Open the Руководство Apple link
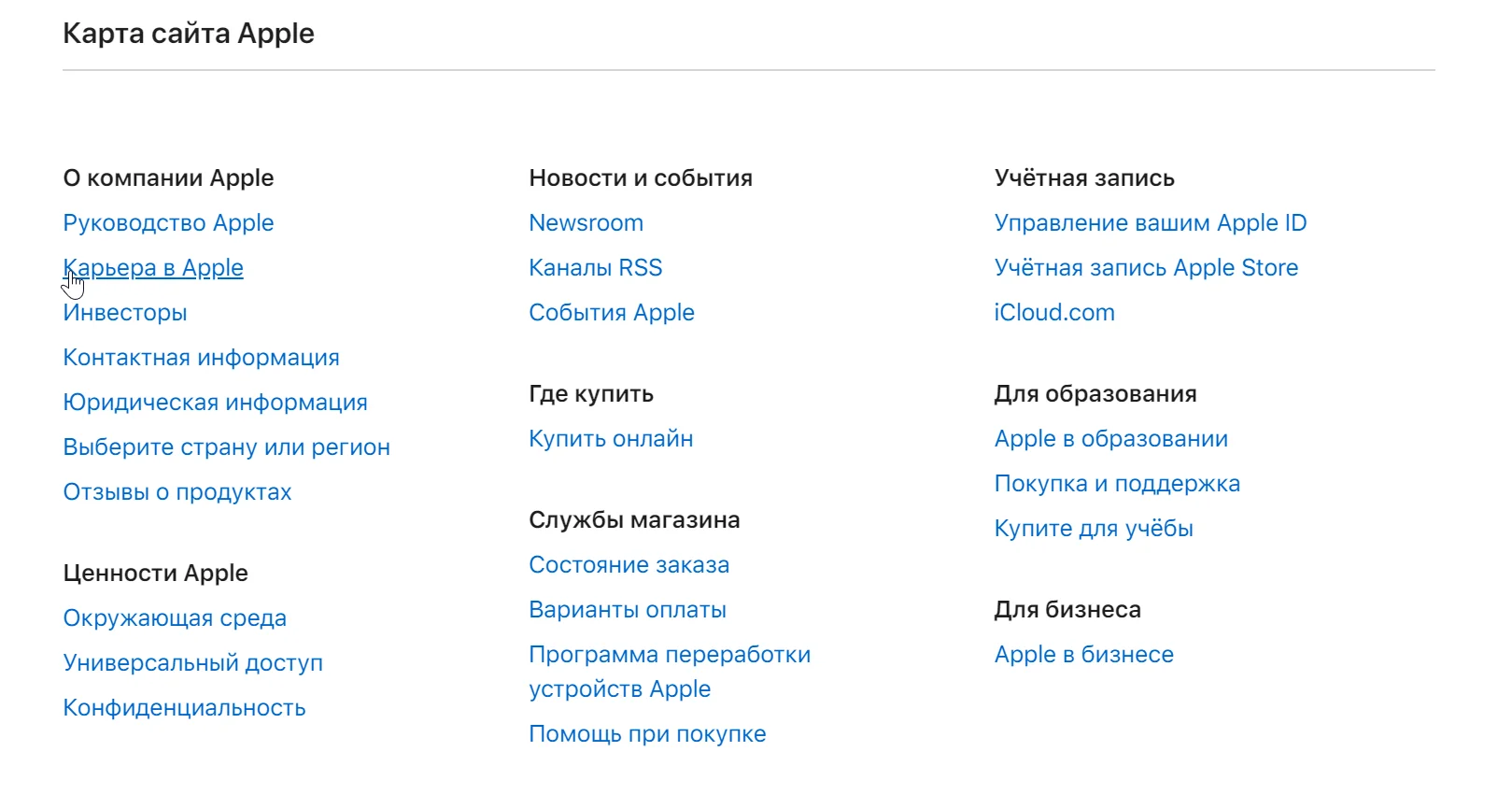 tap(168, 223)
